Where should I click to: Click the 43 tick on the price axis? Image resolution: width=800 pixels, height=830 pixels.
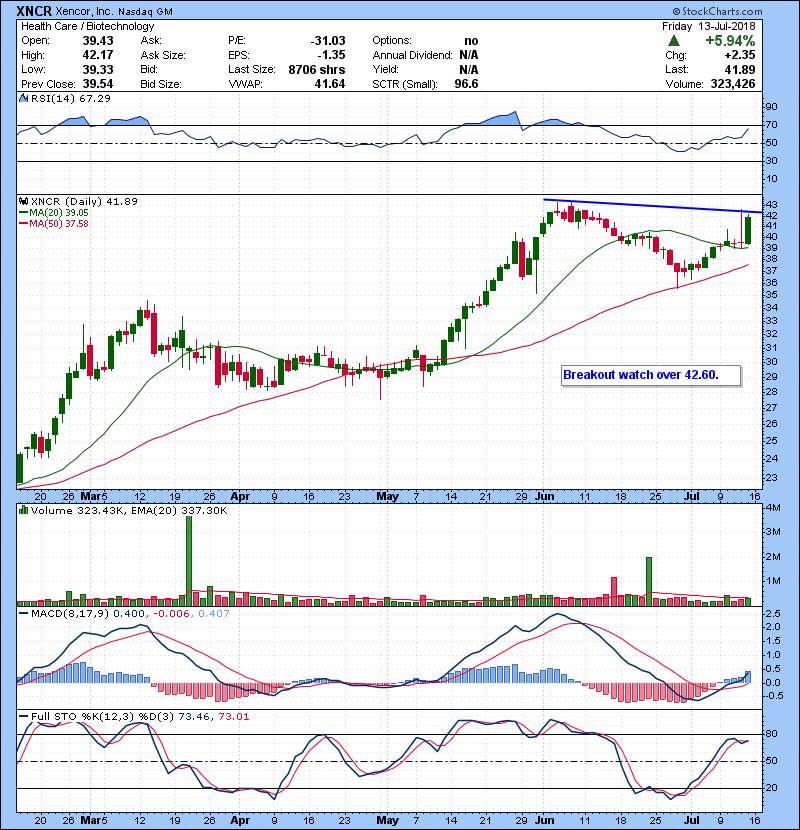(771, 204)
